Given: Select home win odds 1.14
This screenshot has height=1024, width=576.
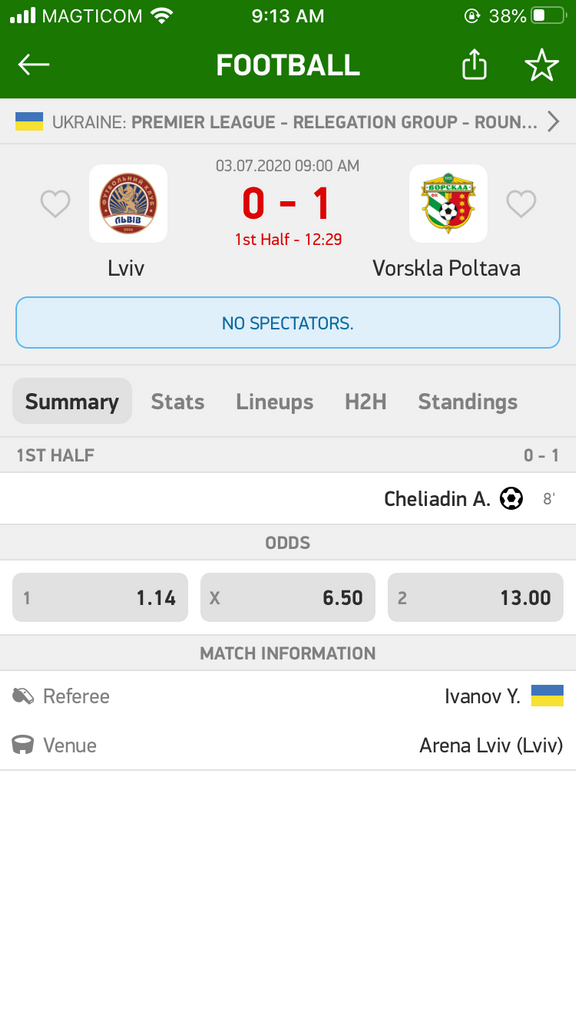Looking at the screenshot, I should [x=100, y=598].
